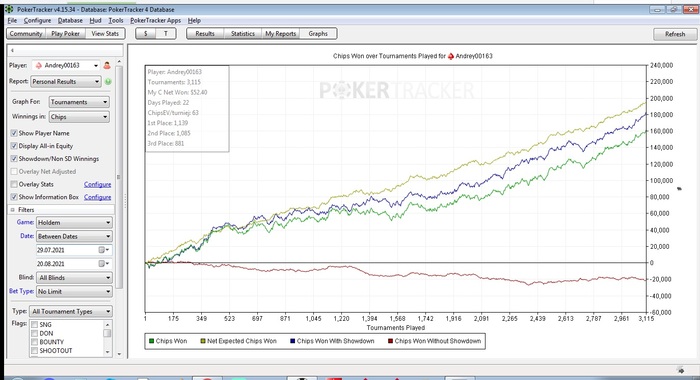Open the Player dropdown

coord(67,65)
